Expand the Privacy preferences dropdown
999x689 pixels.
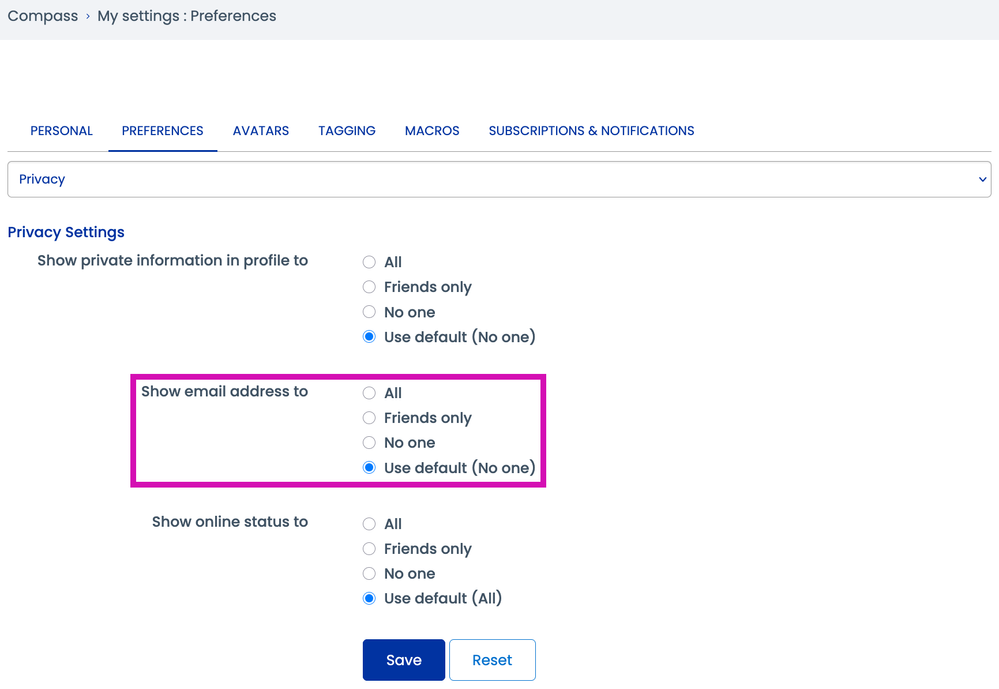[x=499, y=179]
